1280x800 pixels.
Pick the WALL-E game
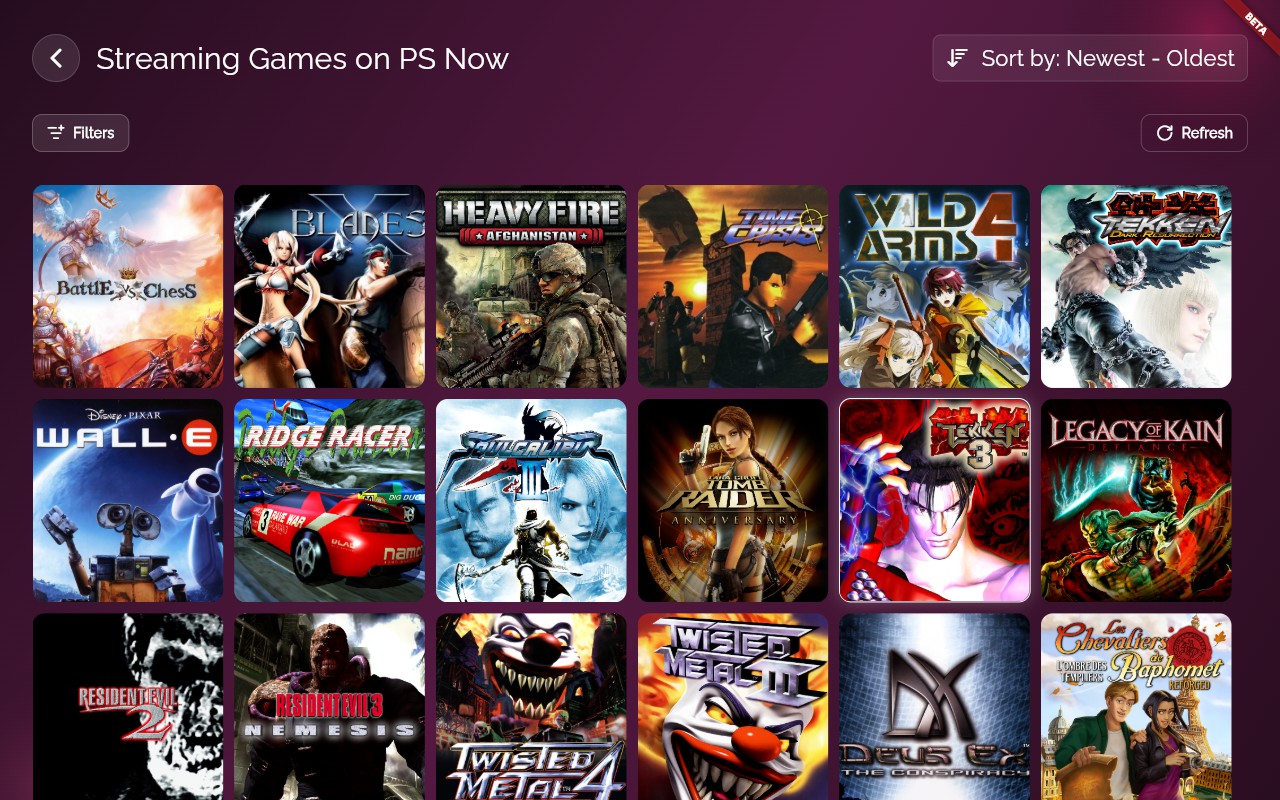[128, 501]
